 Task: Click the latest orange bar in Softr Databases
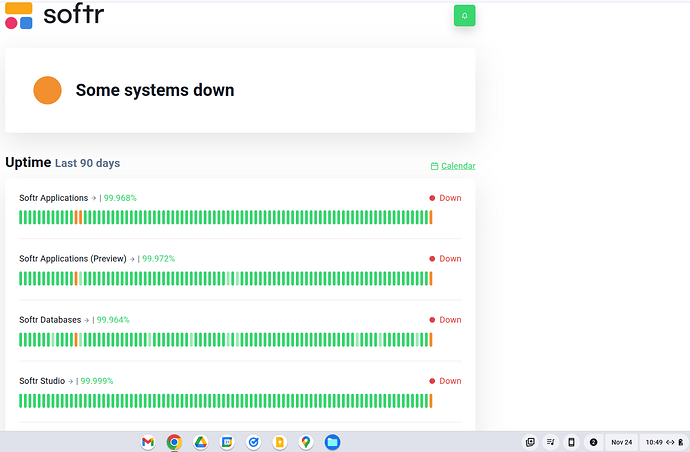click(x=431, y=340)
